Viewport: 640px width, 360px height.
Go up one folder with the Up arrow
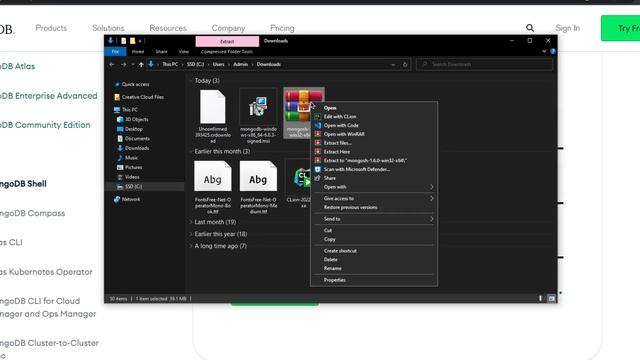click(x=141, y=64)
